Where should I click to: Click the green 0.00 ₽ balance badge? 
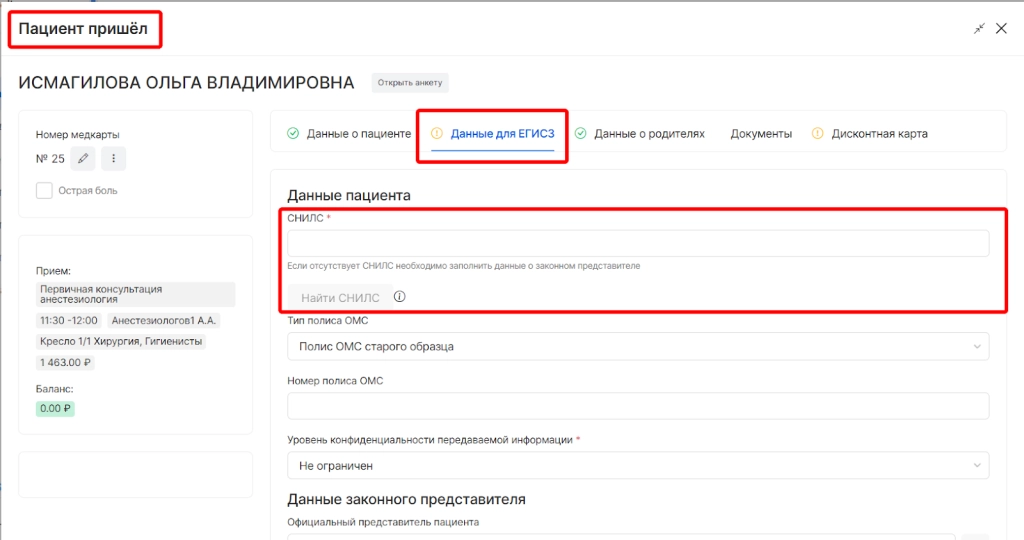pos(57,408)
